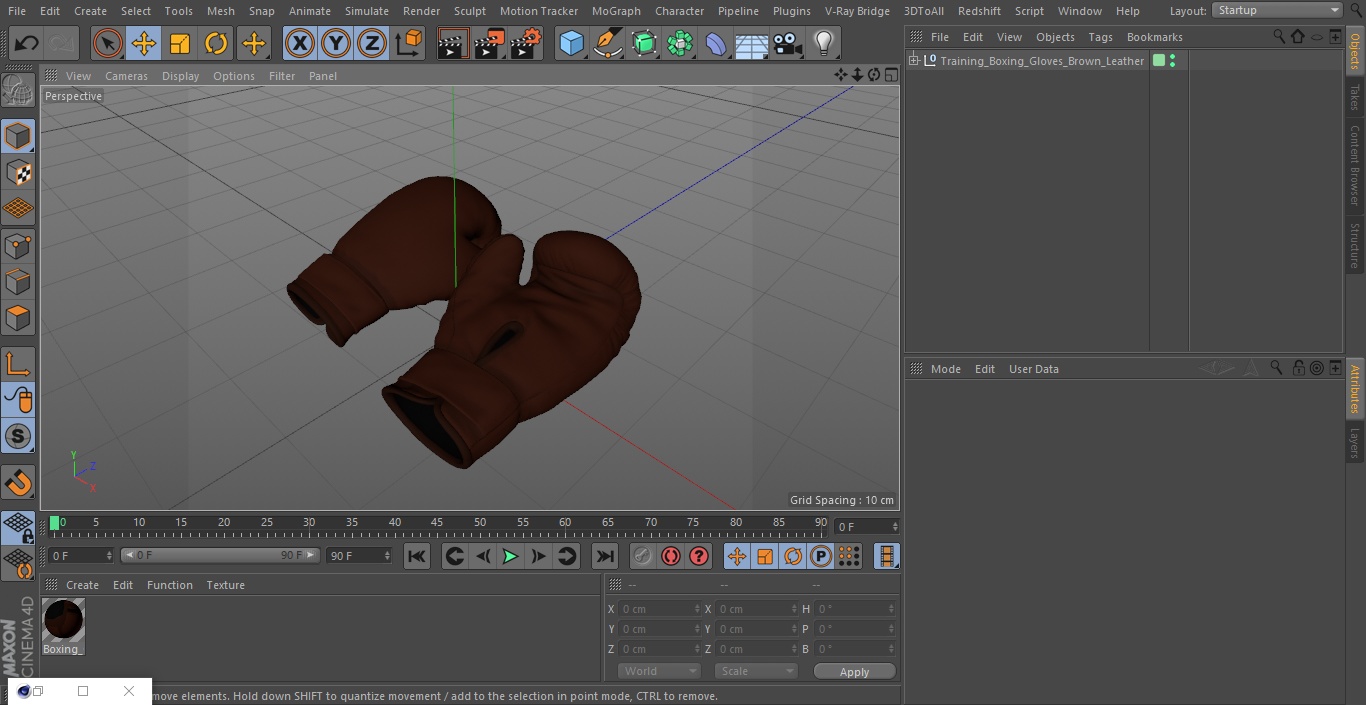The image size is (1366, 705).
Task: Open the Content Browser side tab
Action: click(x=1355, y=165)
